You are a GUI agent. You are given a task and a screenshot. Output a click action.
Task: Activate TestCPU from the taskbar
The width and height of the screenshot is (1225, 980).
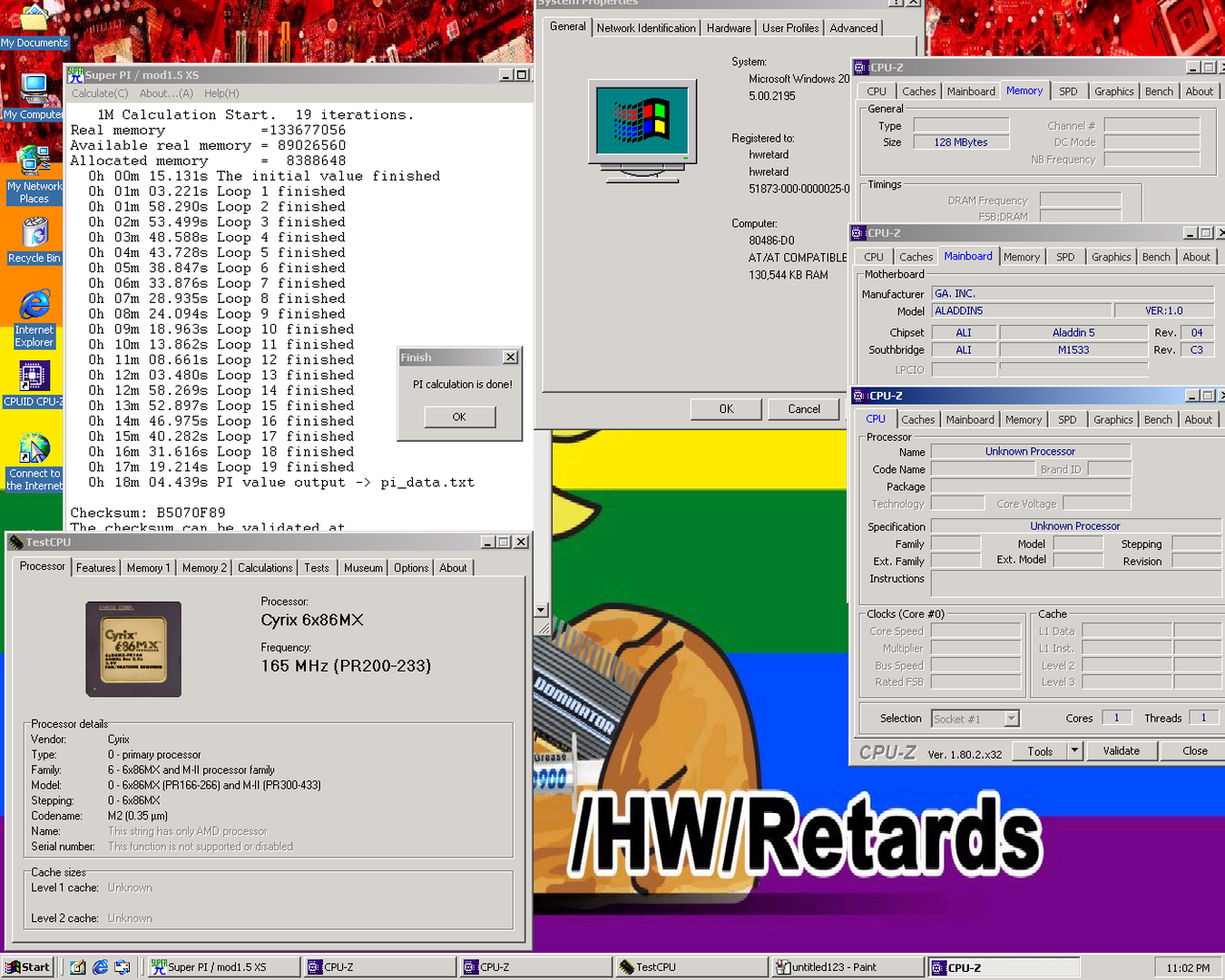click(x=690, y=967)
